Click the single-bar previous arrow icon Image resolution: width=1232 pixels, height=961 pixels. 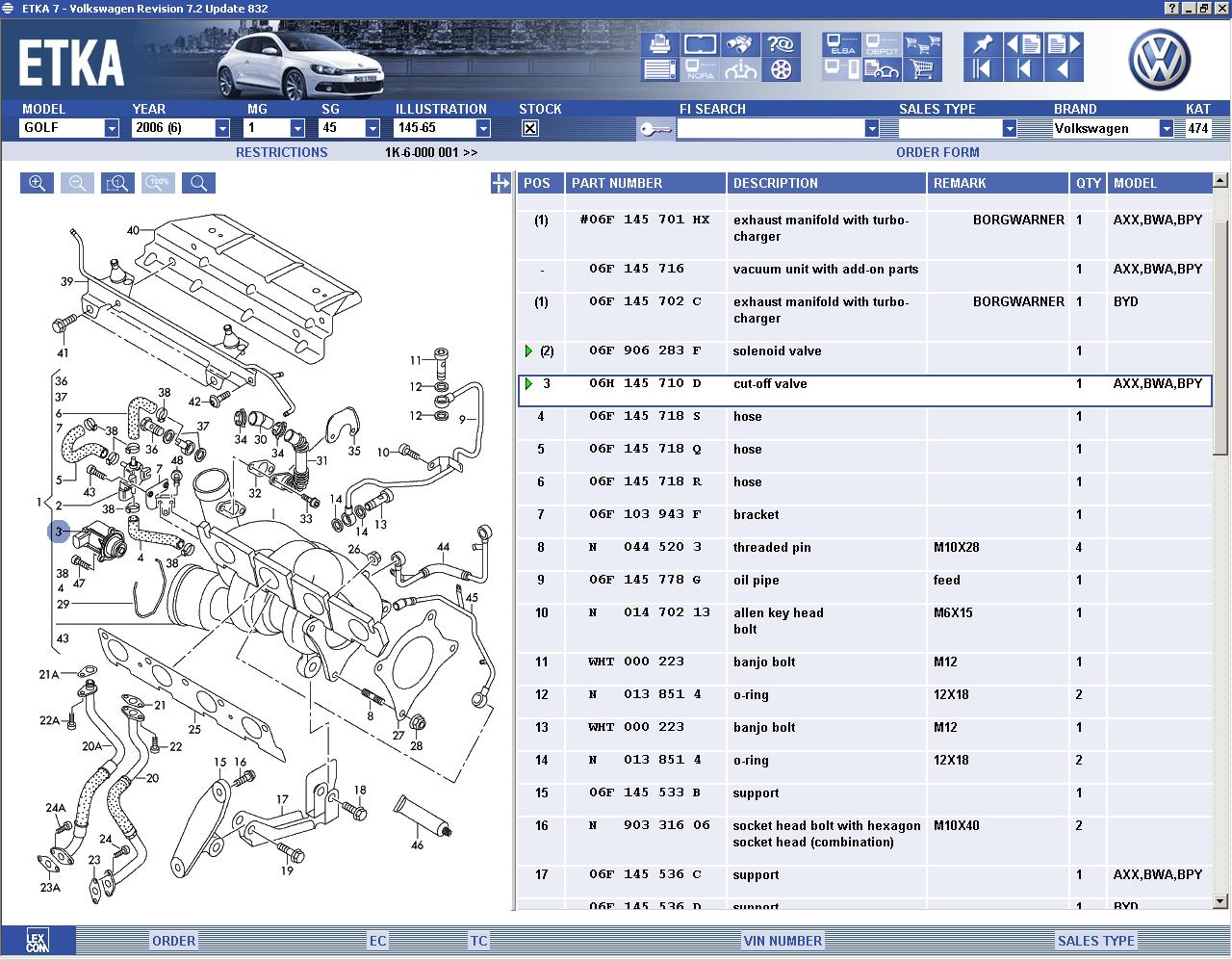pyautogui.click(x=1023, y=69)
